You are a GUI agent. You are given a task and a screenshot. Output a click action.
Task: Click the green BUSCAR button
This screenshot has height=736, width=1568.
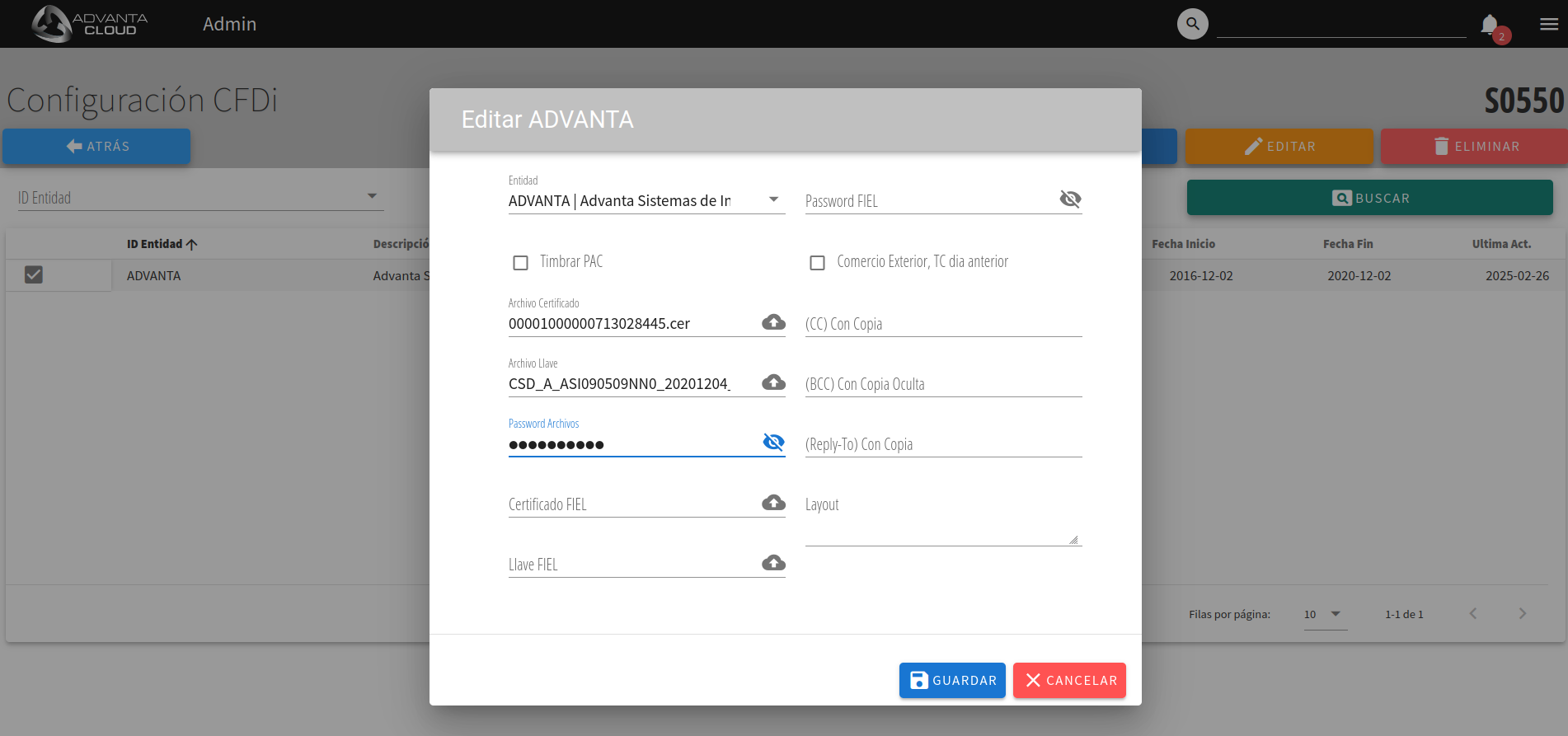tap(1370, 198)
